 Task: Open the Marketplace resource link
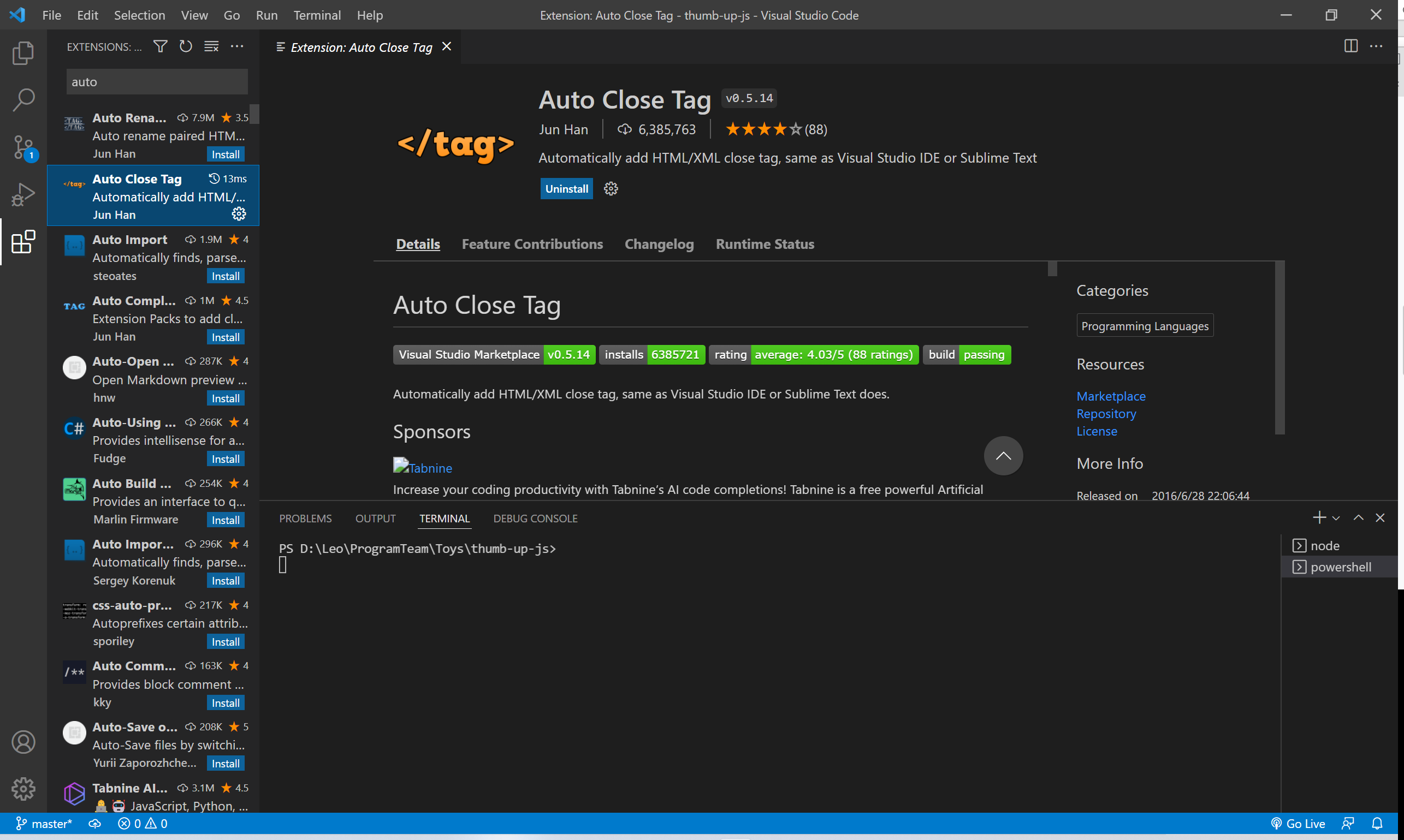pos(1111,396)
